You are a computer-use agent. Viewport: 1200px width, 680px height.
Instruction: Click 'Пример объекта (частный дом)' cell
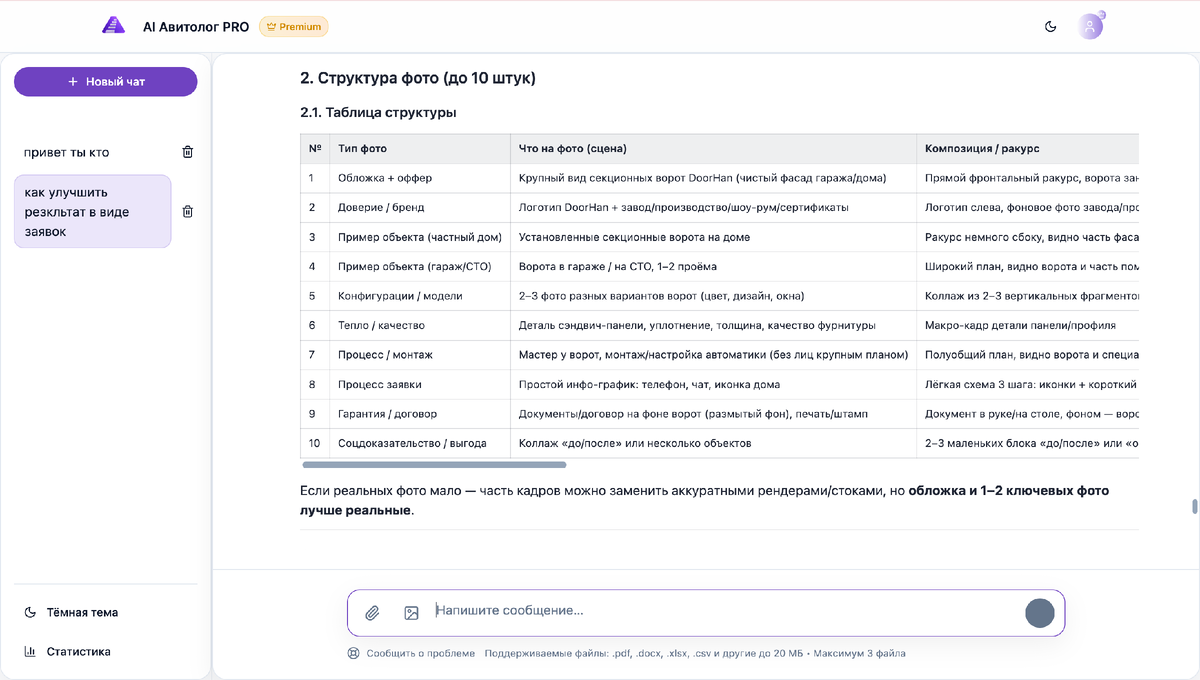click(x=420, y=237)
